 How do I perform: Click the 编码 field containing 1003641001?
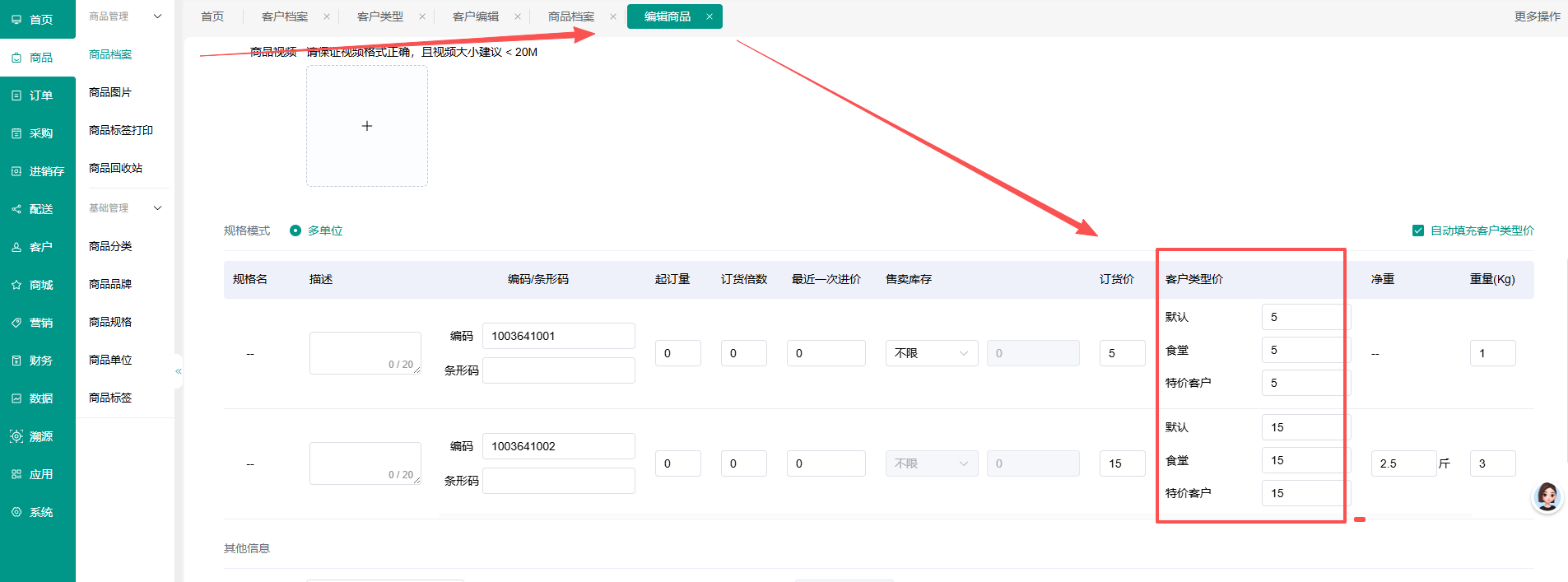coord(559,336)
